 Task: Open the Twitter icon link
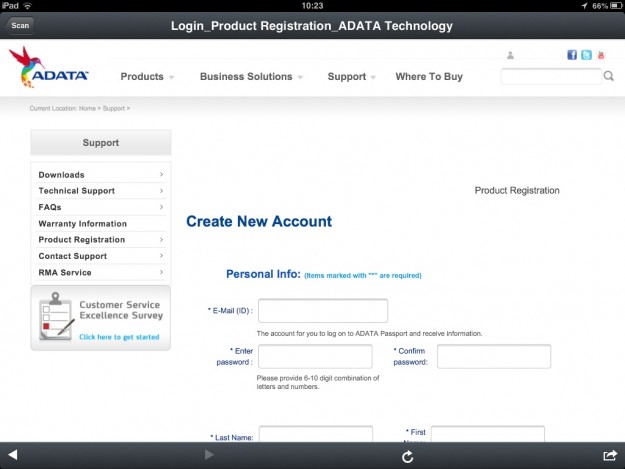(586, 55)
